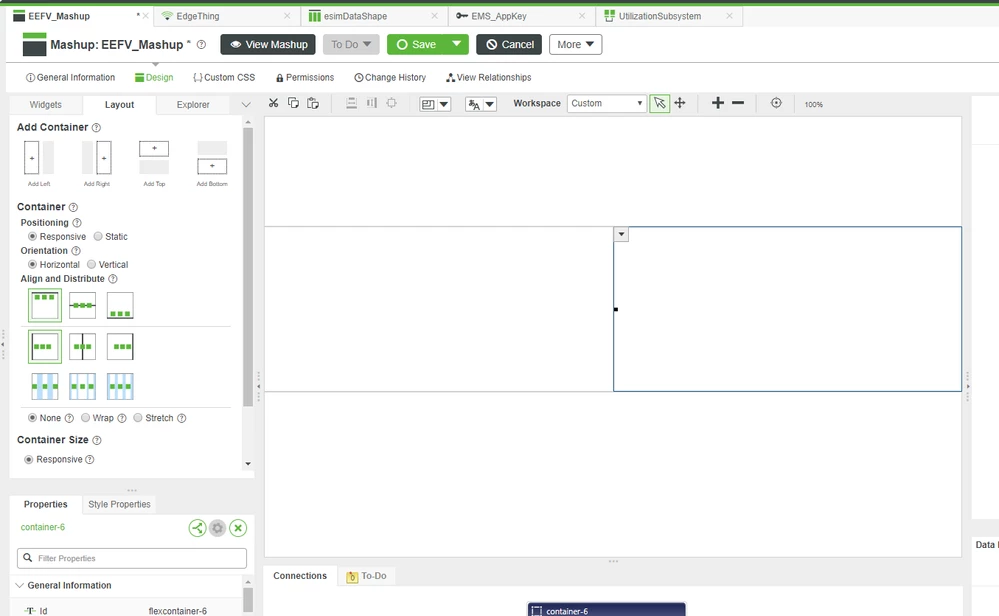The width and height of the screenshot is (999, 616).
Task: Open the More dropdown menu
Action: tap(575, 45)
